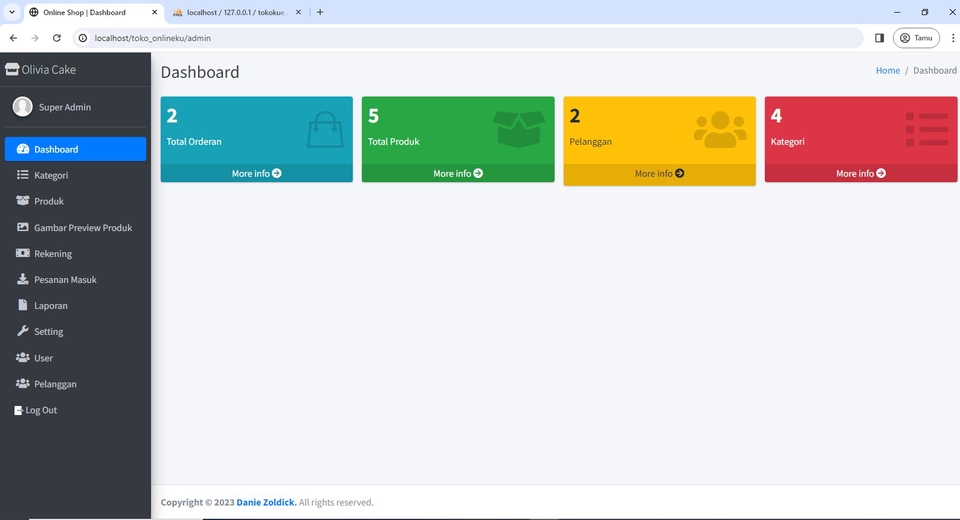The height and width of the screenshot is (520, 960).
Task: Click the Pesanan Masuk download icon
Action: pyautogui.click(x=23, y=279)
